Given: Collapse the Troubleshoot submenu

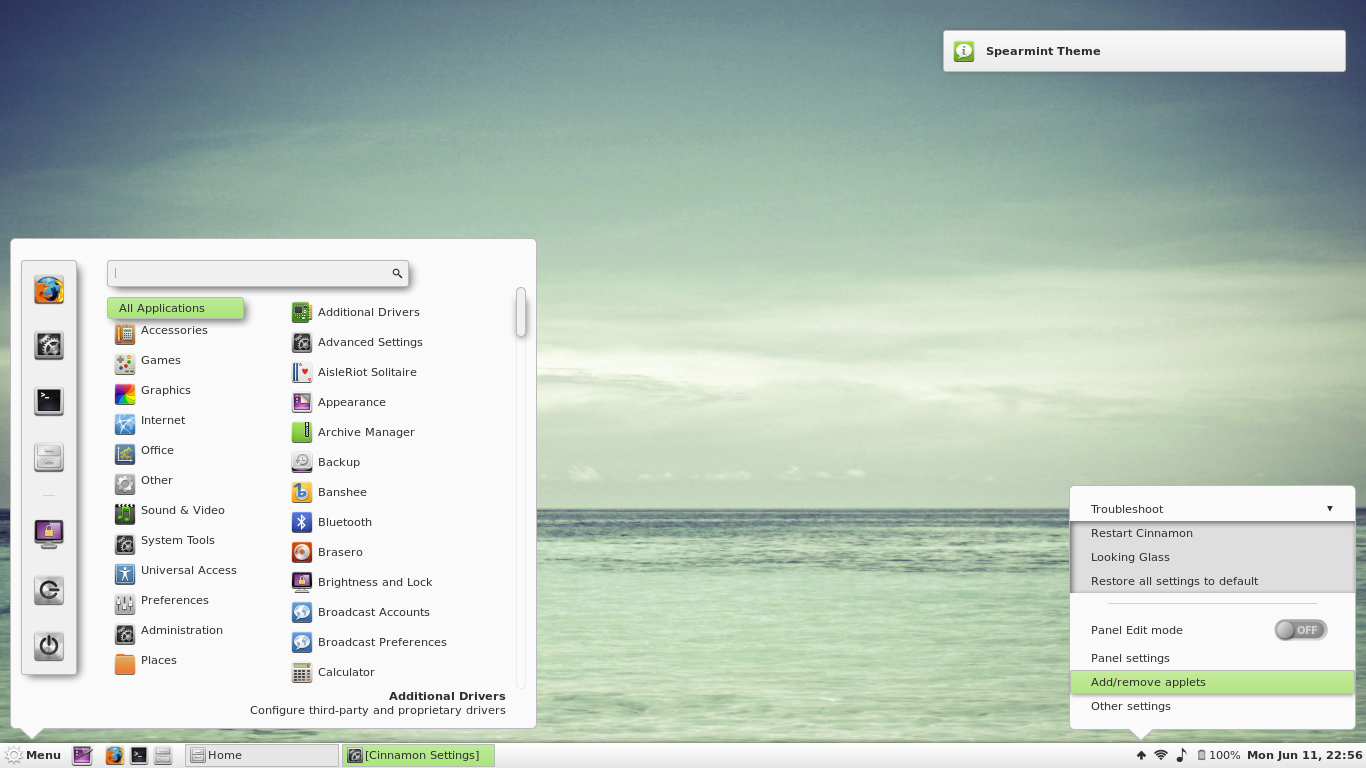Looking at the screenshot, I should pos(1212,509).
